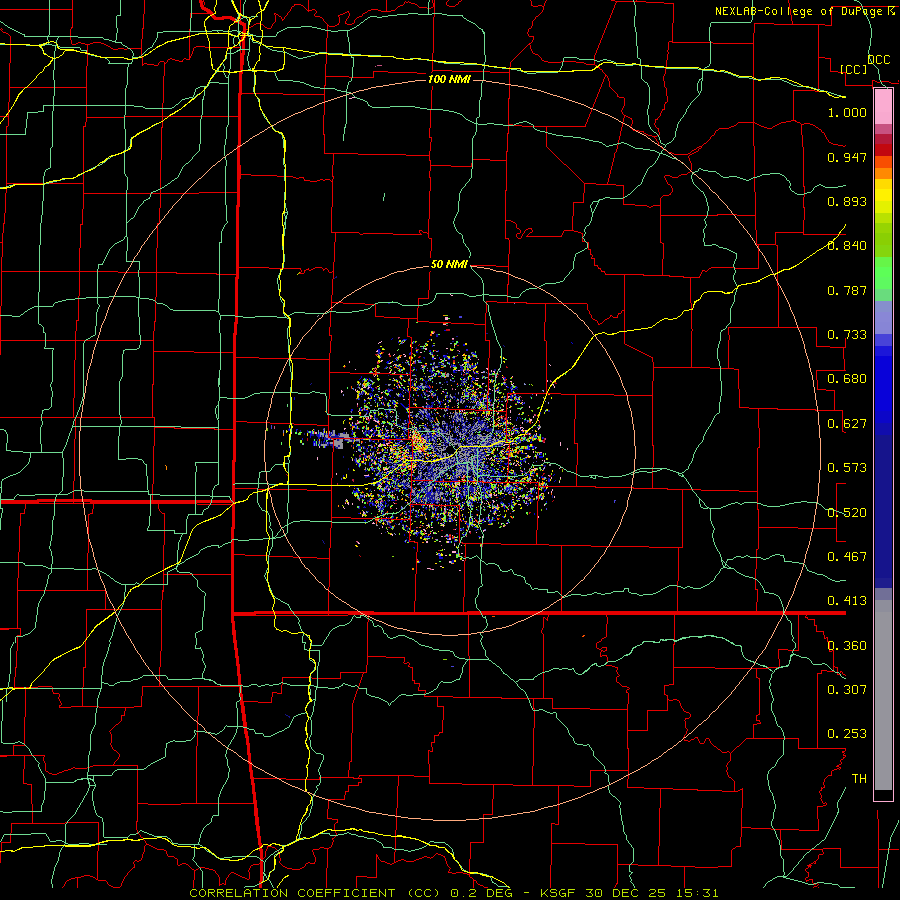Screen dimensions: 900x900
Task: Click the bright green segment of the color bar
Action: click(x=883, y=273)
